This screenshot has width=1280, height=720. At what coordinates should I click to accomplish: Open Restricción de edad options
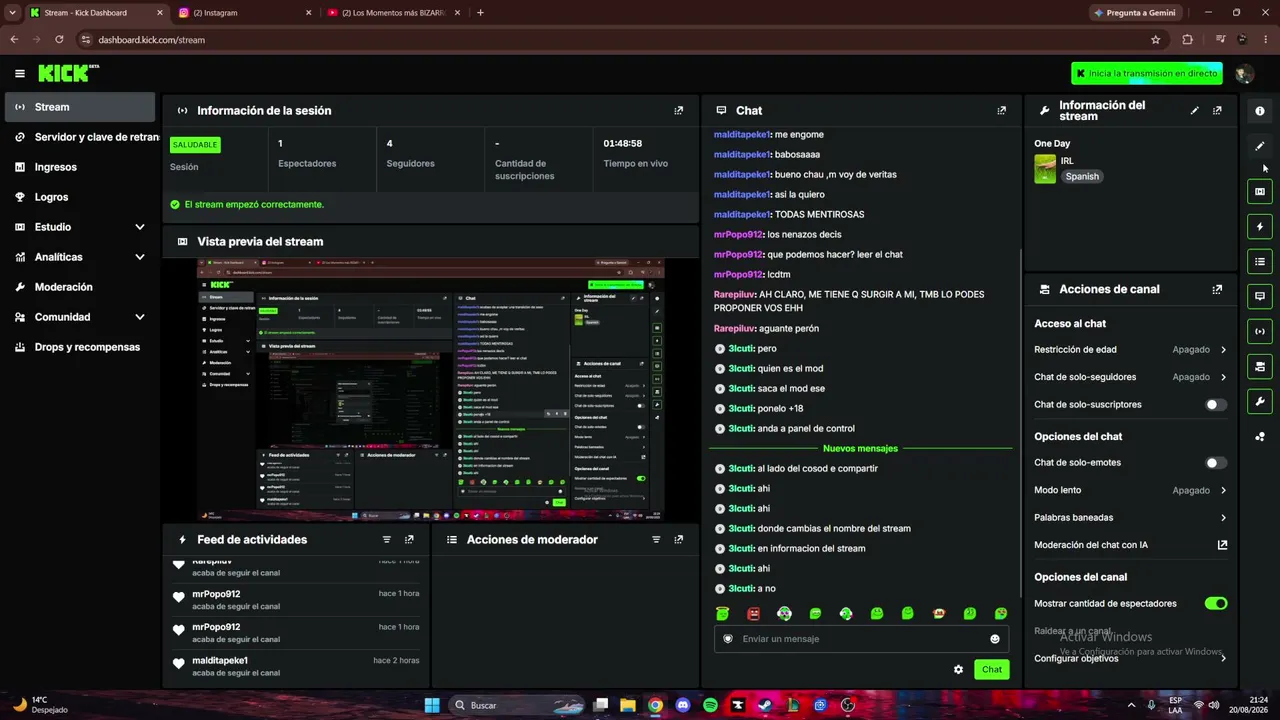[1130, 350]
